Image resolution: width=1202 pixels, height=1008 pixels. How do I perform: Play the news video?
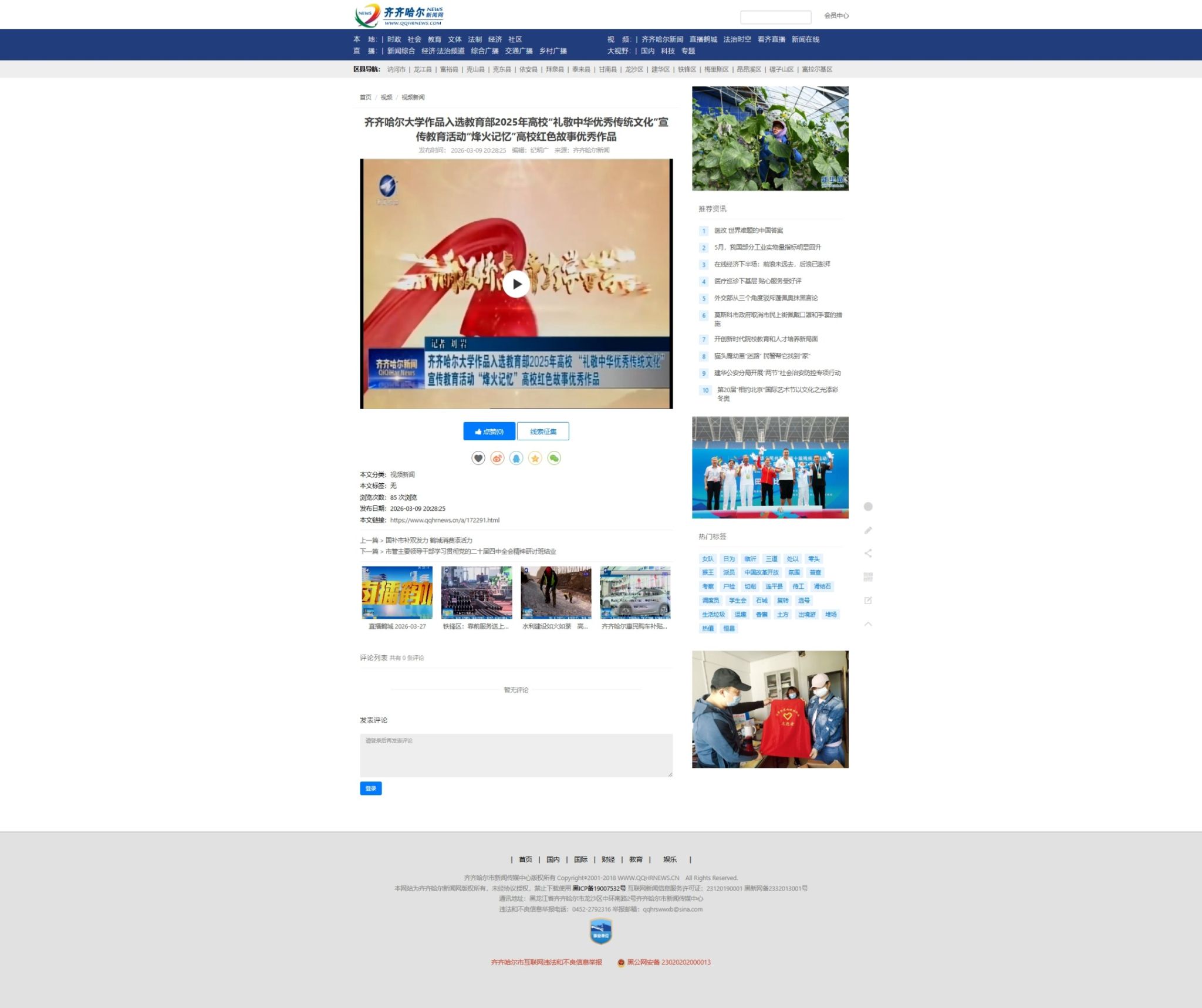point(516,284)
